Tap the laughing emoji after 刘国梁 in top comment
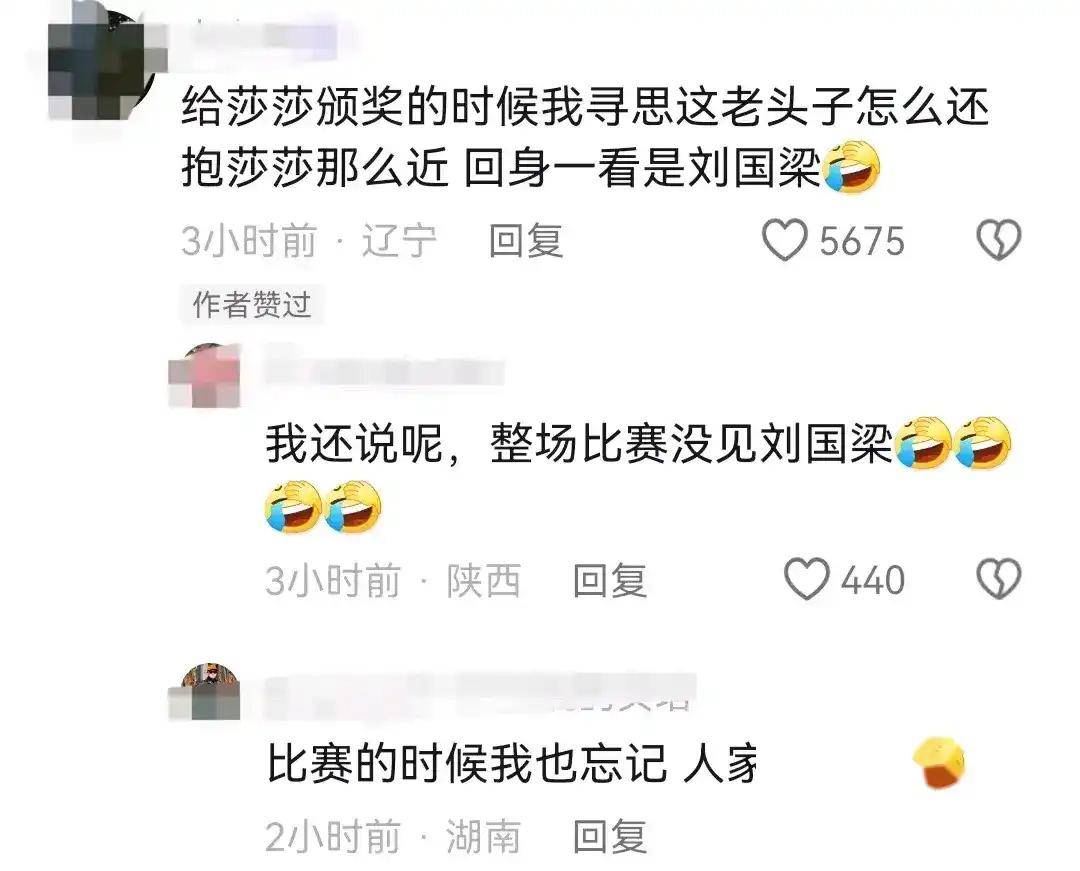 click(x=851, y=165)
